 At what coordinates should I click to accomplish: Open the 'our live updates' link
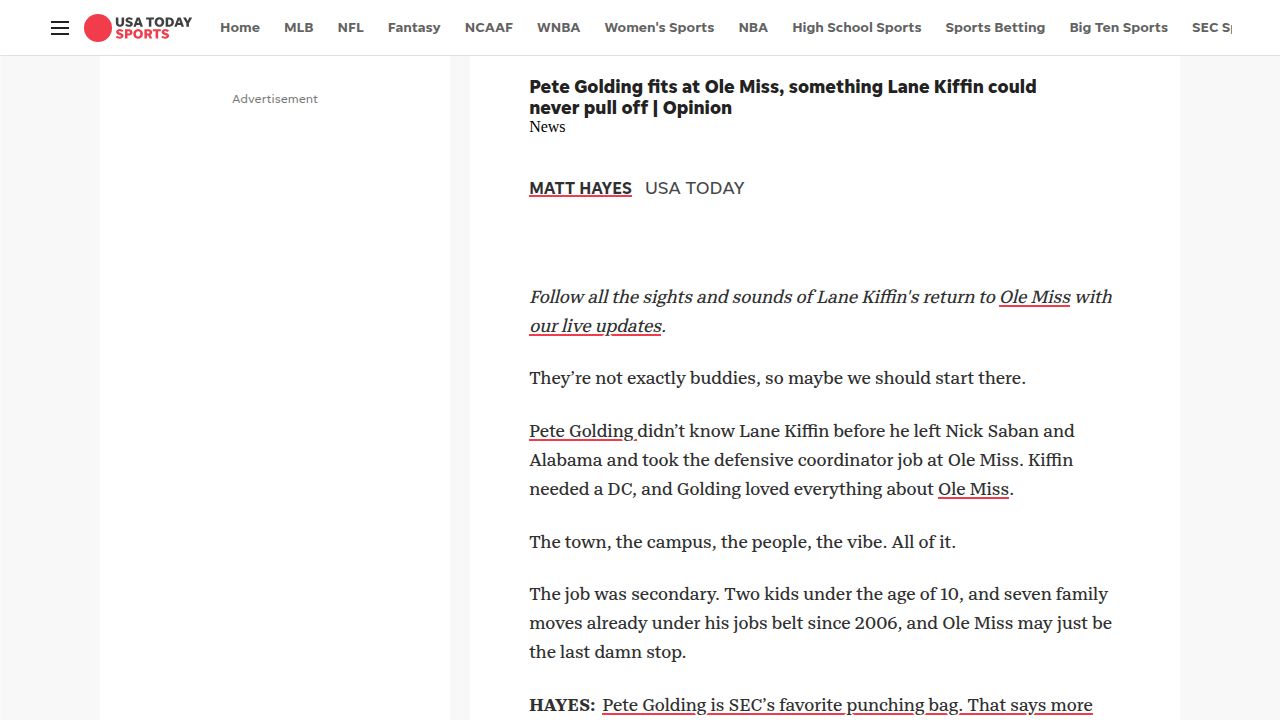[596, 326]
